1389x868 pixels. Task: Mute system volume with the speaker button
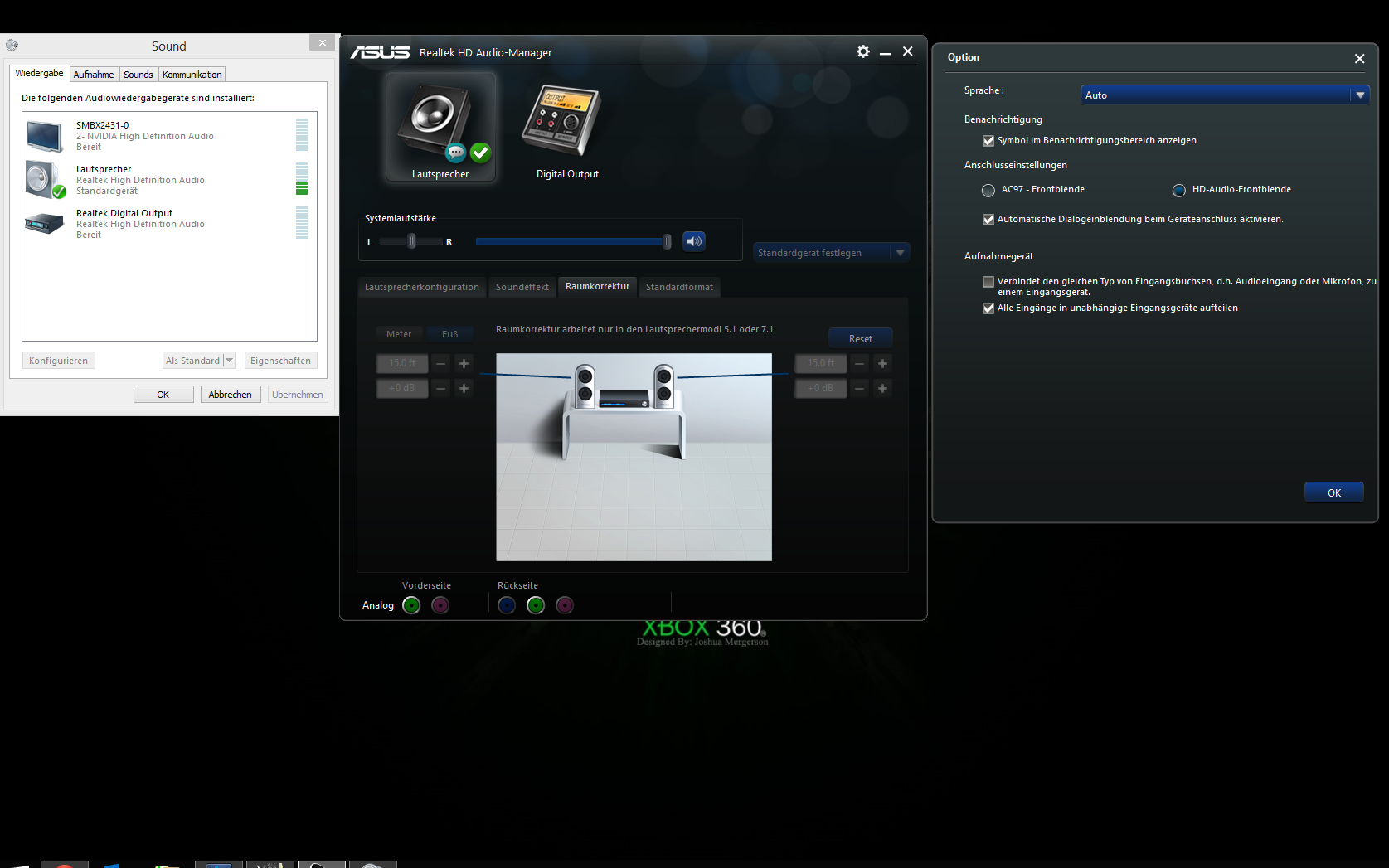694,241
